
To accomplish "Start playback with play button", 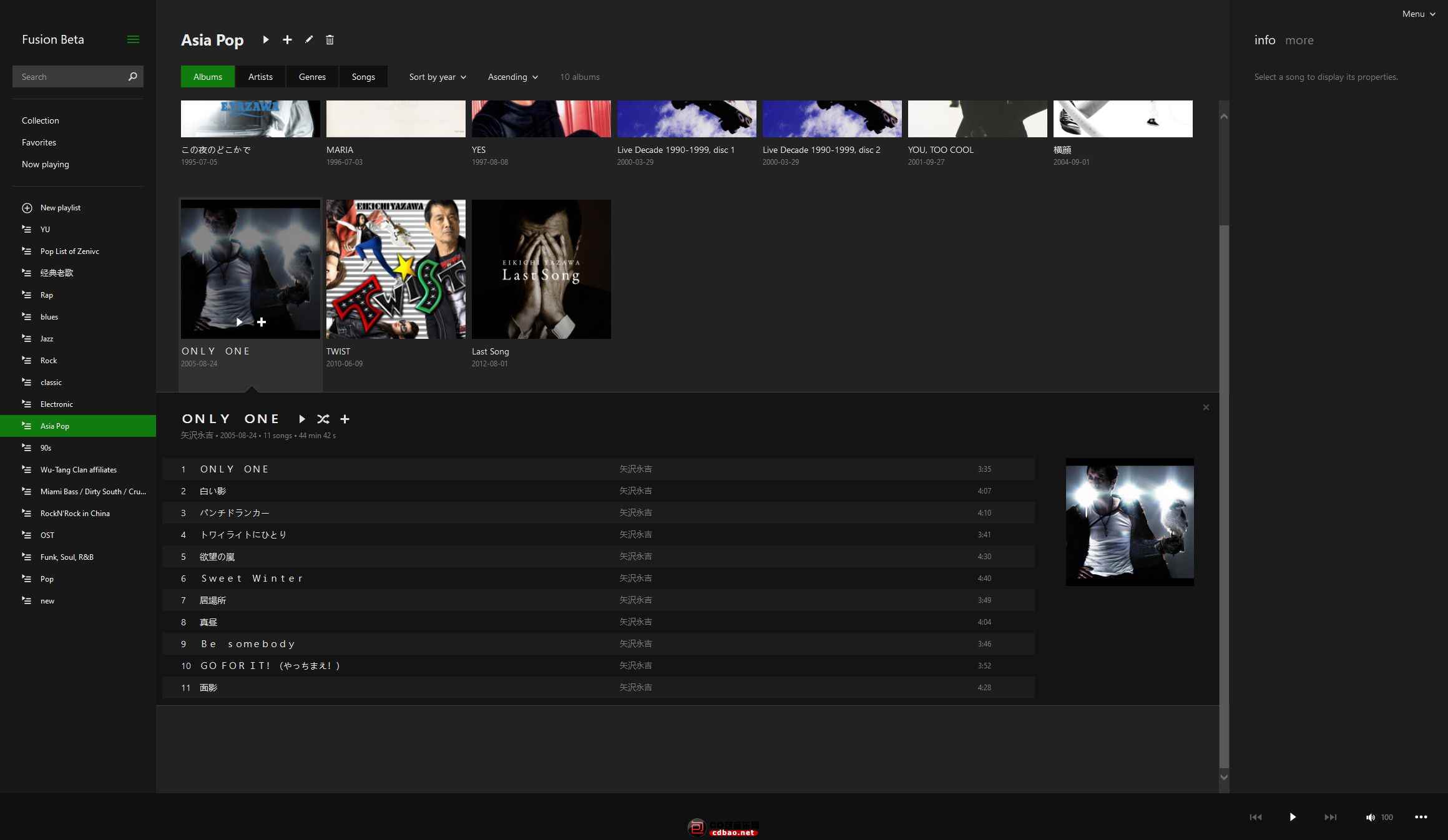I will [x=1293, y=817].
